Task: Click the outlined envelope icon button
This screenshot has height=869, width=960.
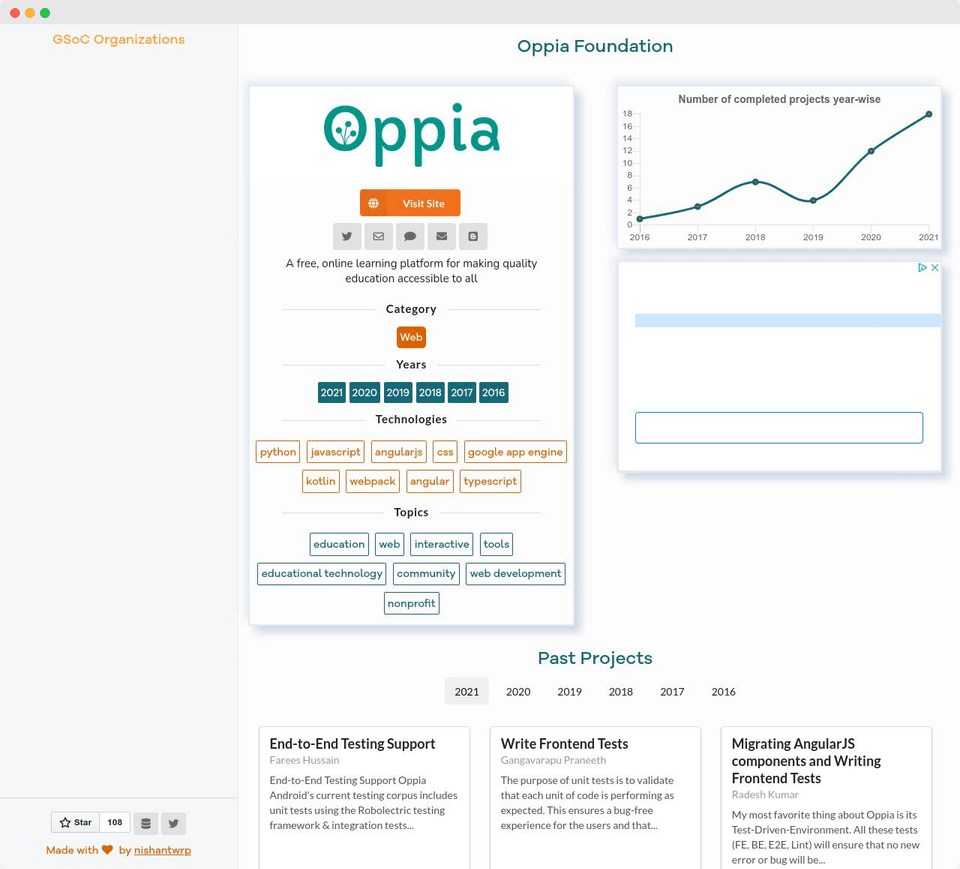Action: tap(378, 236)
